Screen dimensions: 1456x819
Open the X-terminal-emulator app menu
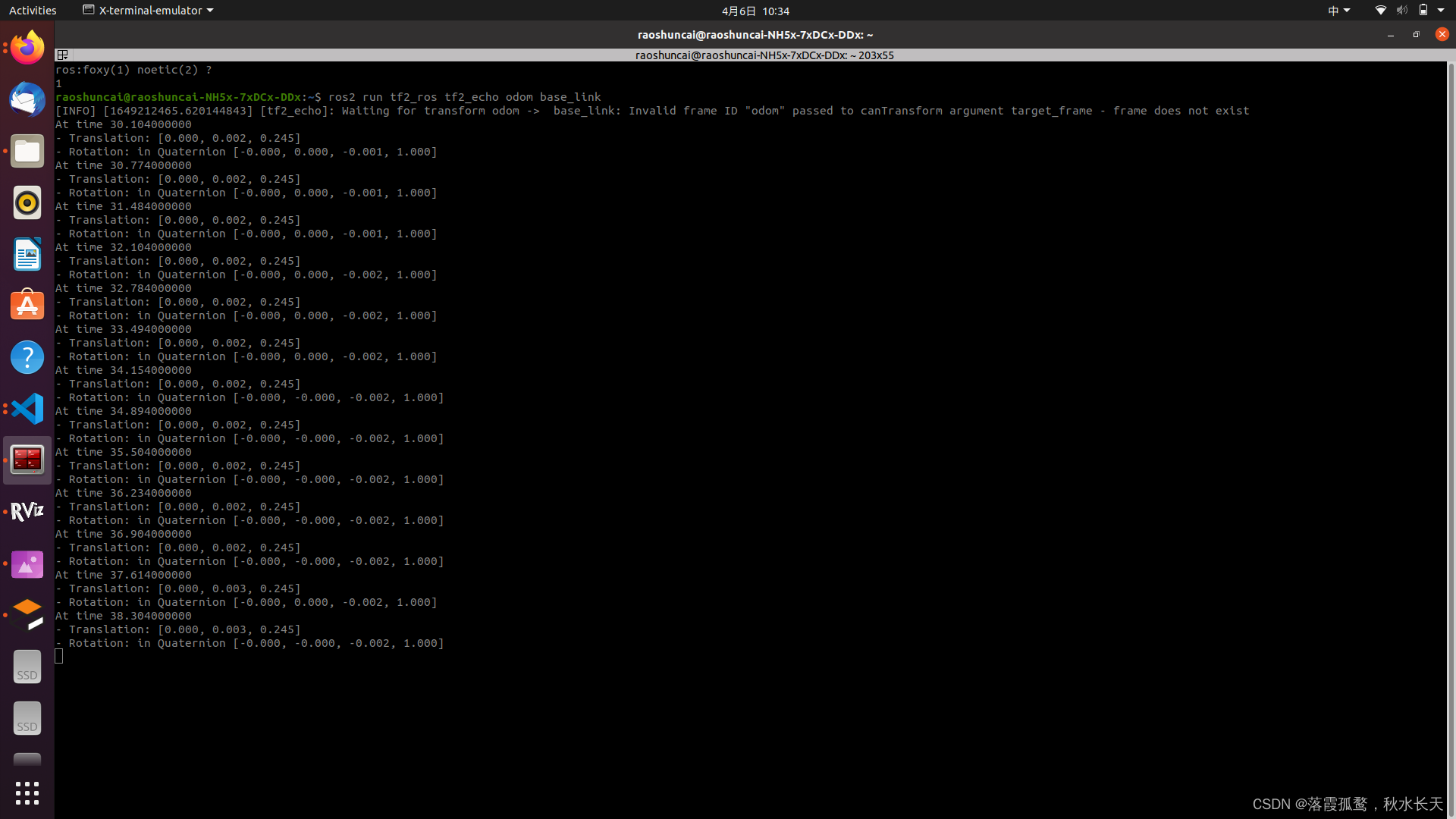click(x=148, y=11)
